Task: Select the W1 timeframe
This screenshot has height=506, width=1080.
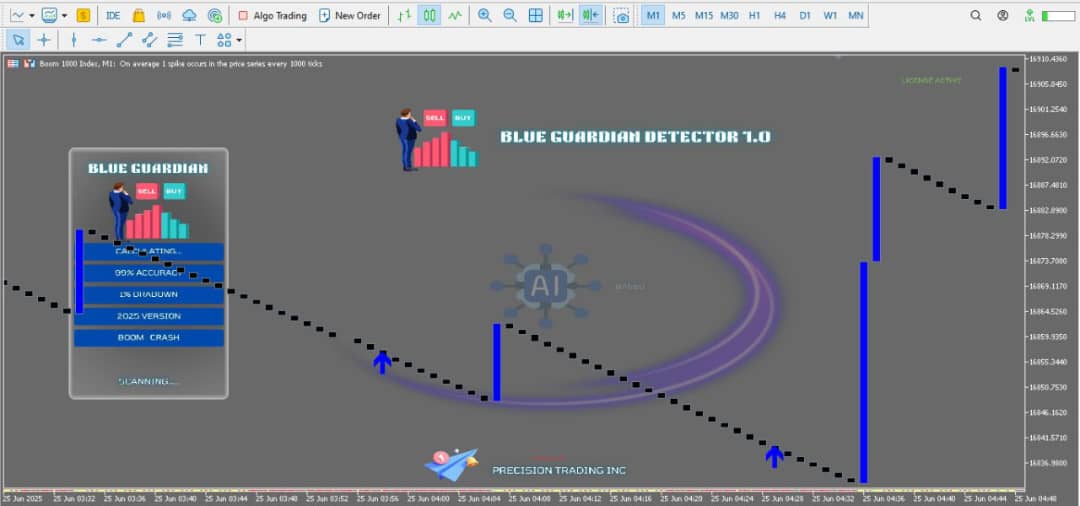Action: 831,15
